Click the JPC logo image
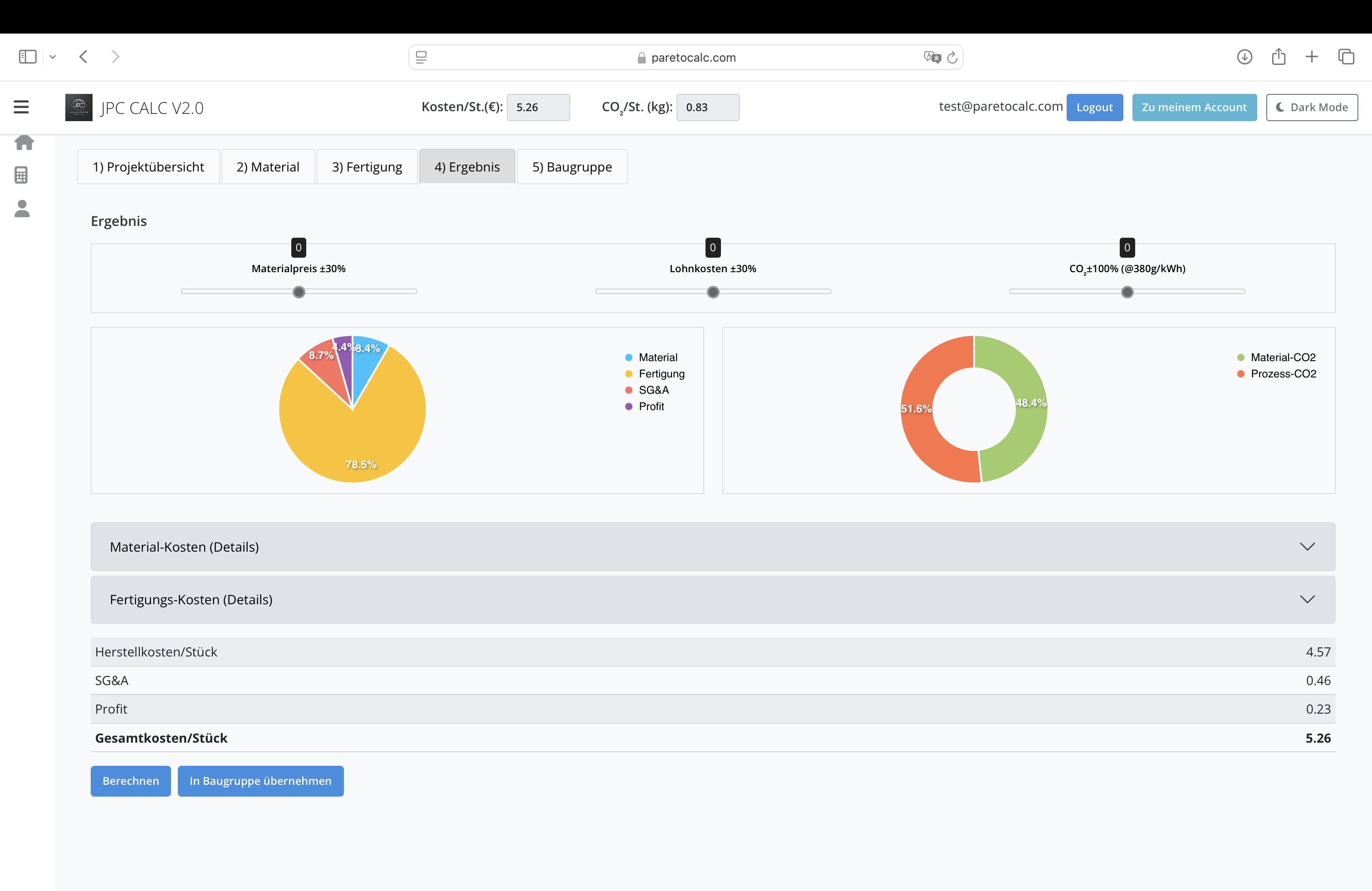The image size is (1372, 891). tap(78, 107)
